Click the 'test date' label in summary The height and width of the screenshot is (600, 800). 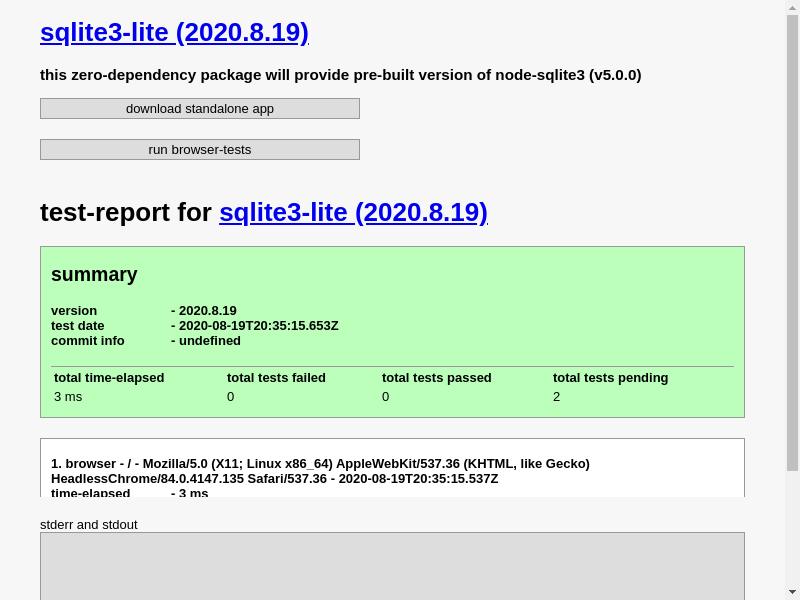[x=78, y=326]
